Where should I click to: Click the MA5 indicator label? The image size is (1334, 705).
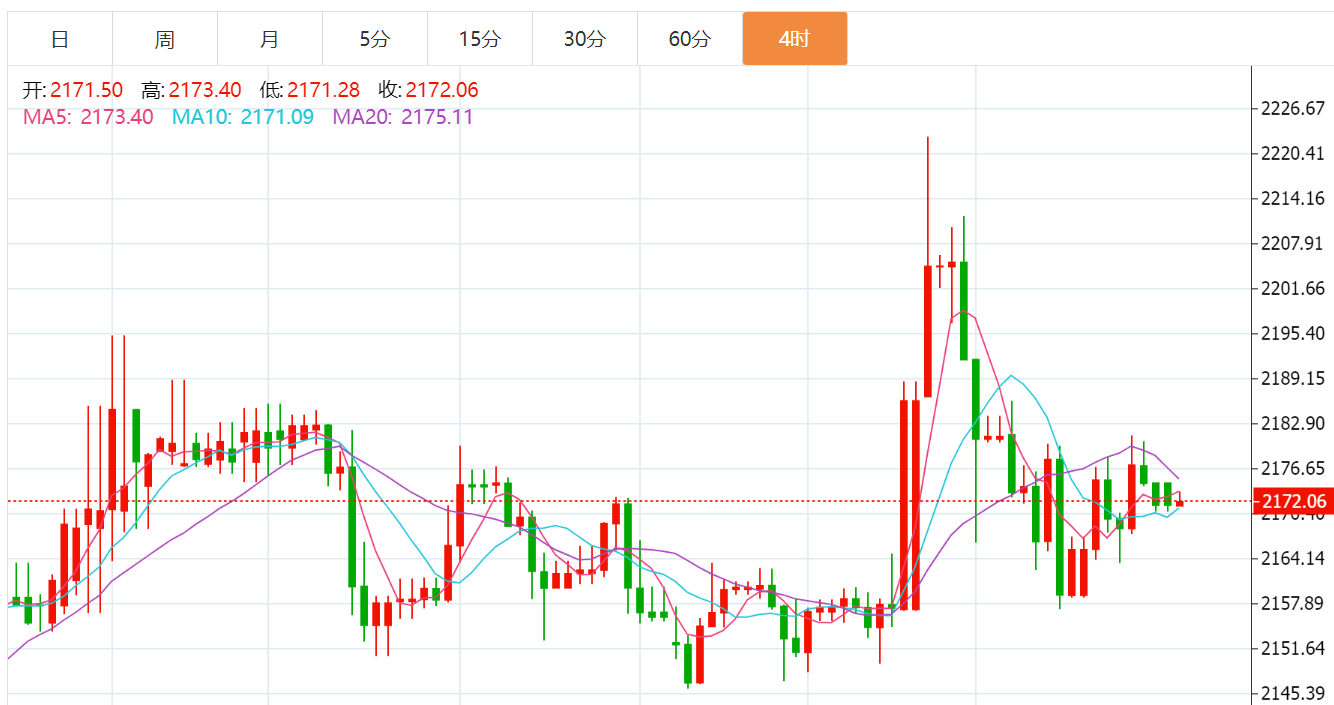[88, 117]
